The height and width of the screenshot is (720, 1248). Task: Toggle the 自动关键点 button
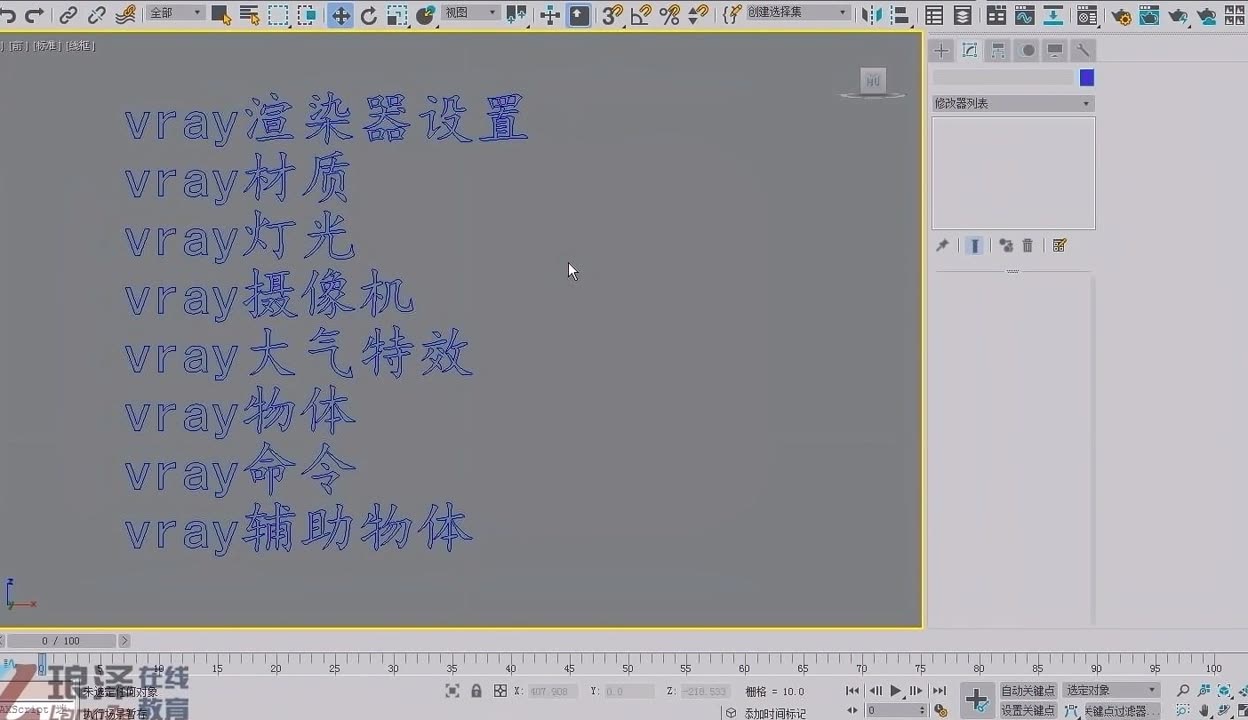1028,691
